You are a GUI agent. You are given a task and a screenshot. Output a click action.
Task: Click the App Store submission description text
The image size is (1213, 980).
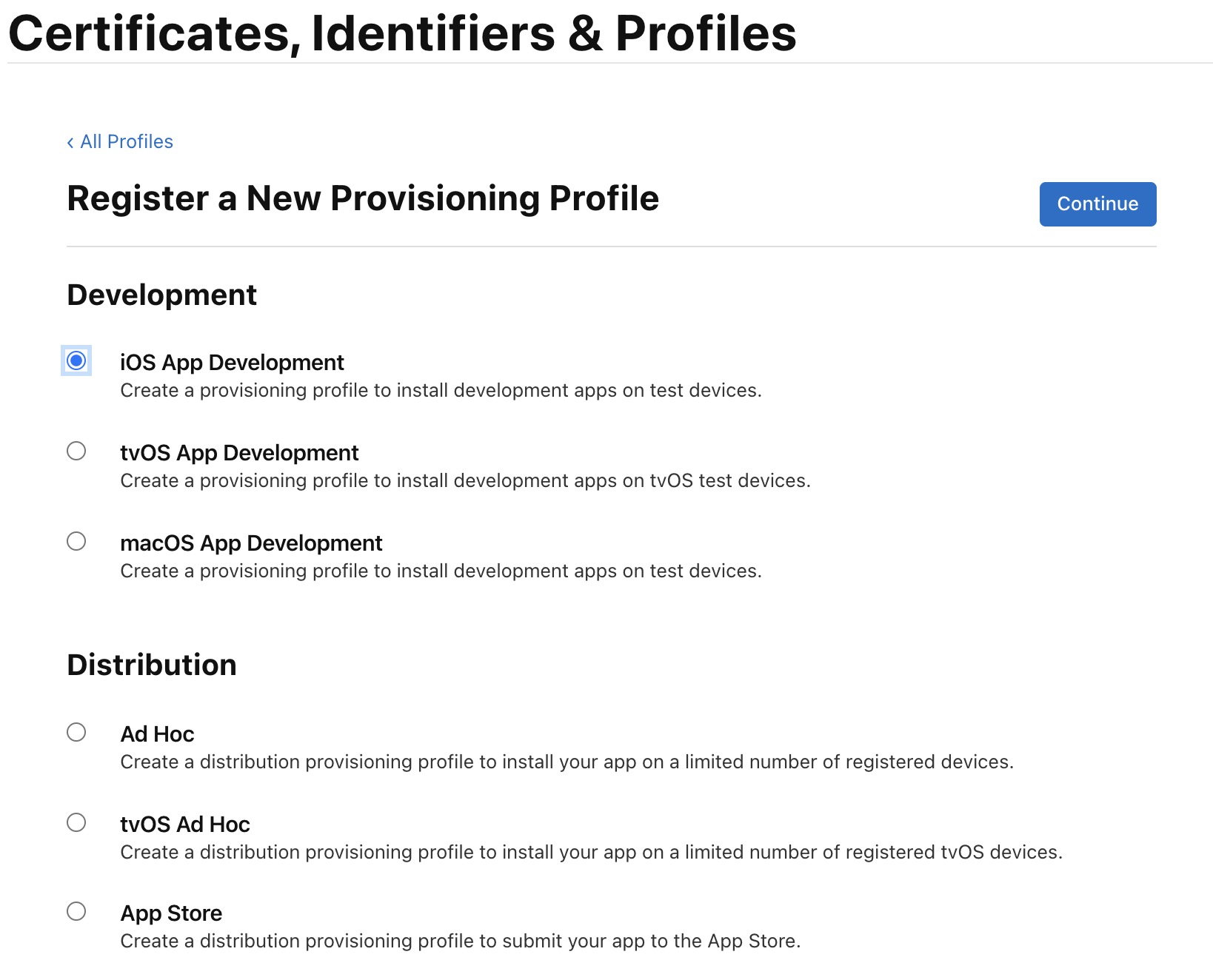coord(461,942)
